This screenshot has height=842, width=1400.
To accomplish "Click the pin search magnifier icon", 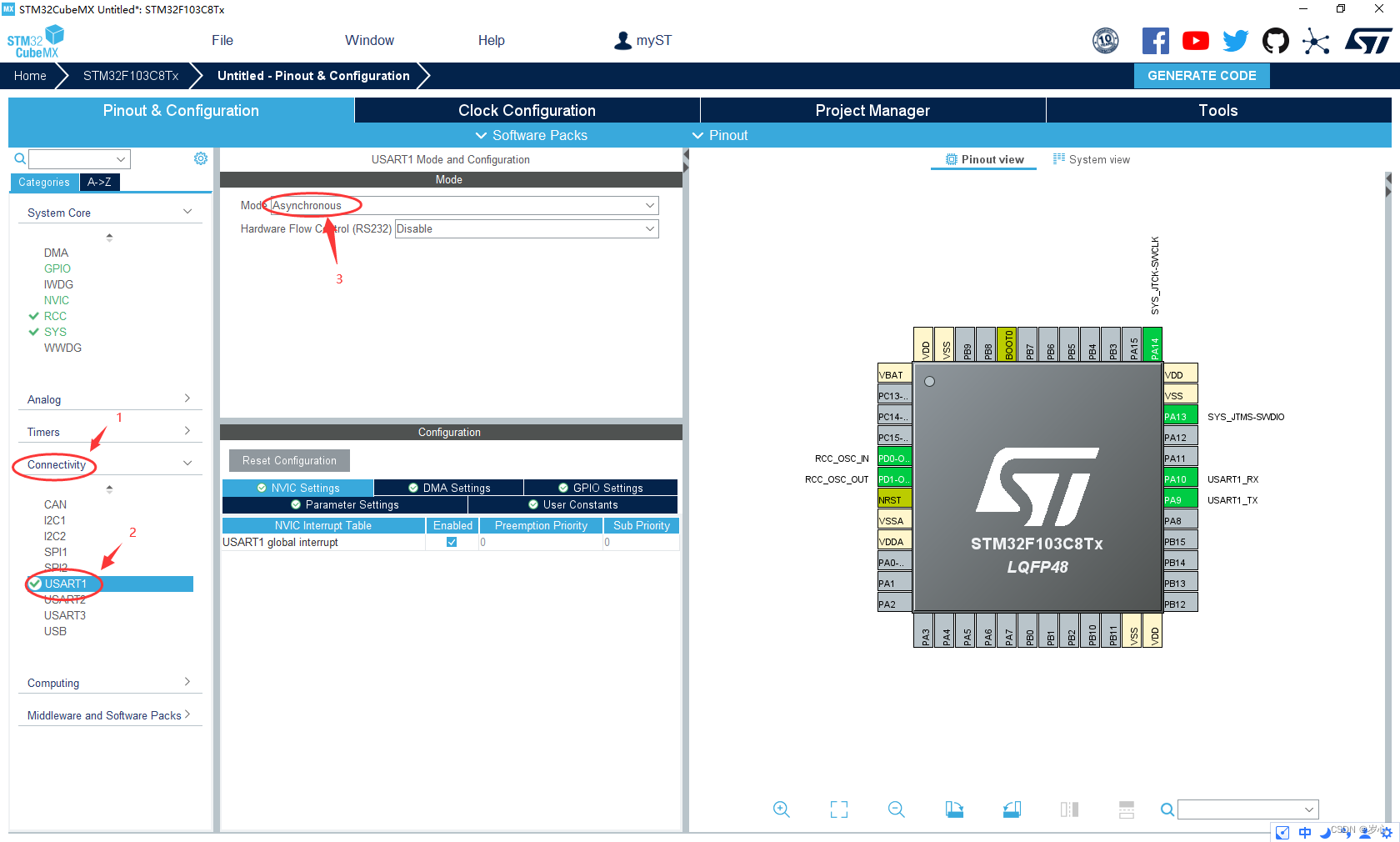I will (1167, 809).
